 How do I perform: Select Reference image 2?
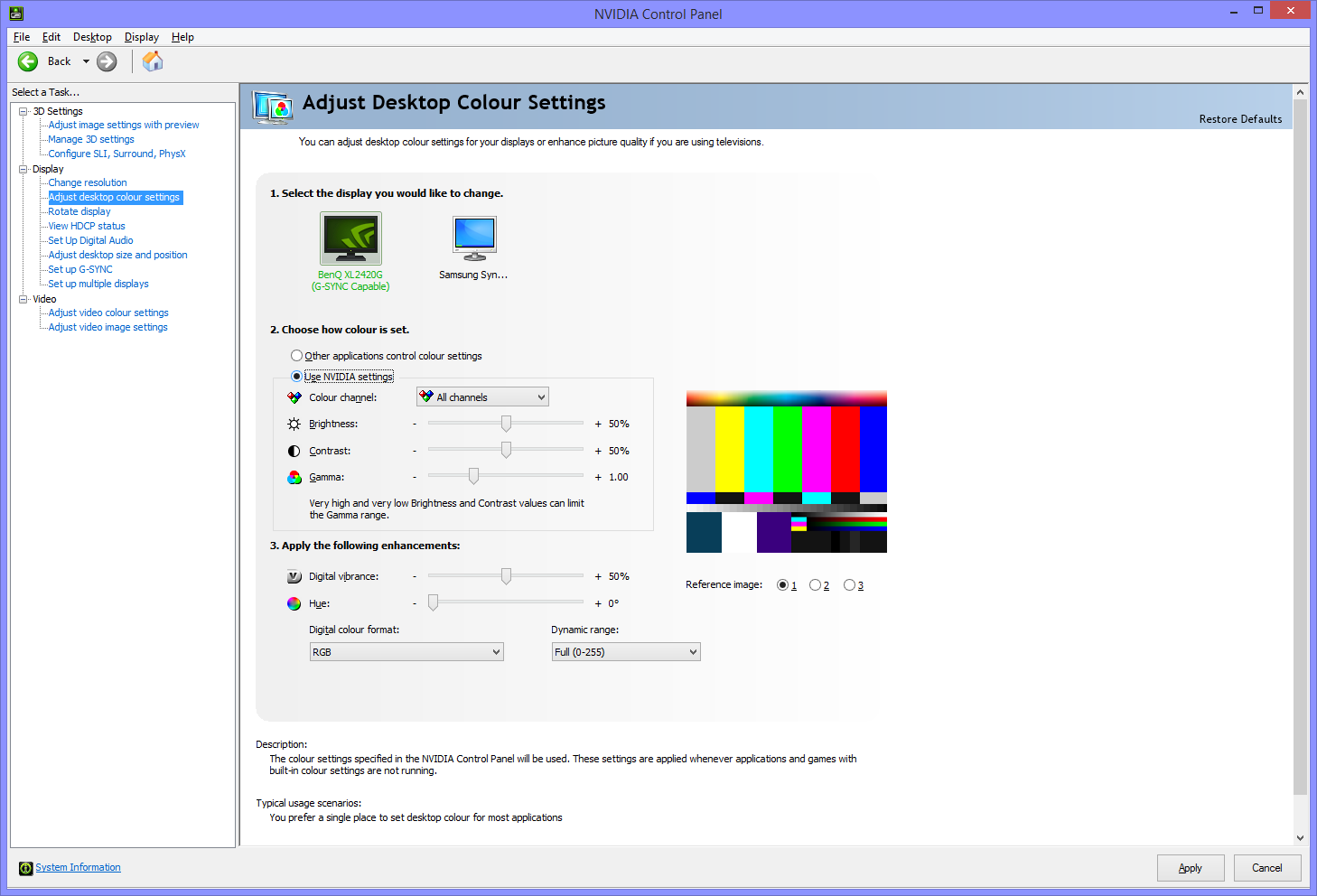814,584
